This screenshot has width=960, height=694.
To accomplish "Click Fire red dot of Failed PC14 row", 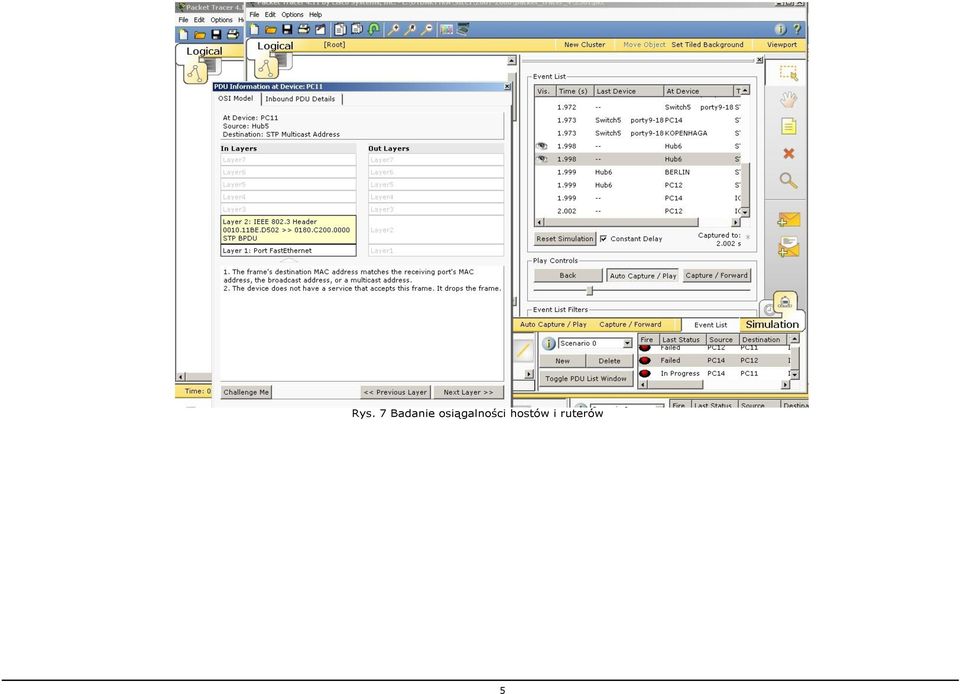I will (x=645, y=360).
